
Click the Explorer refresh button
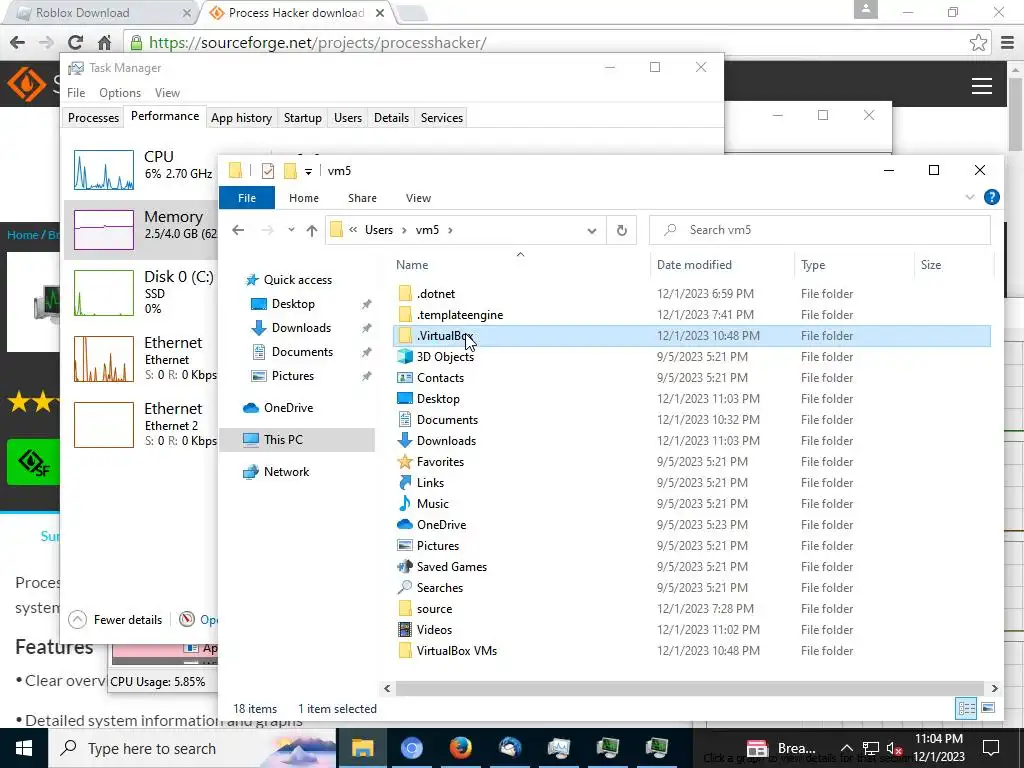[x=622, y=230]
